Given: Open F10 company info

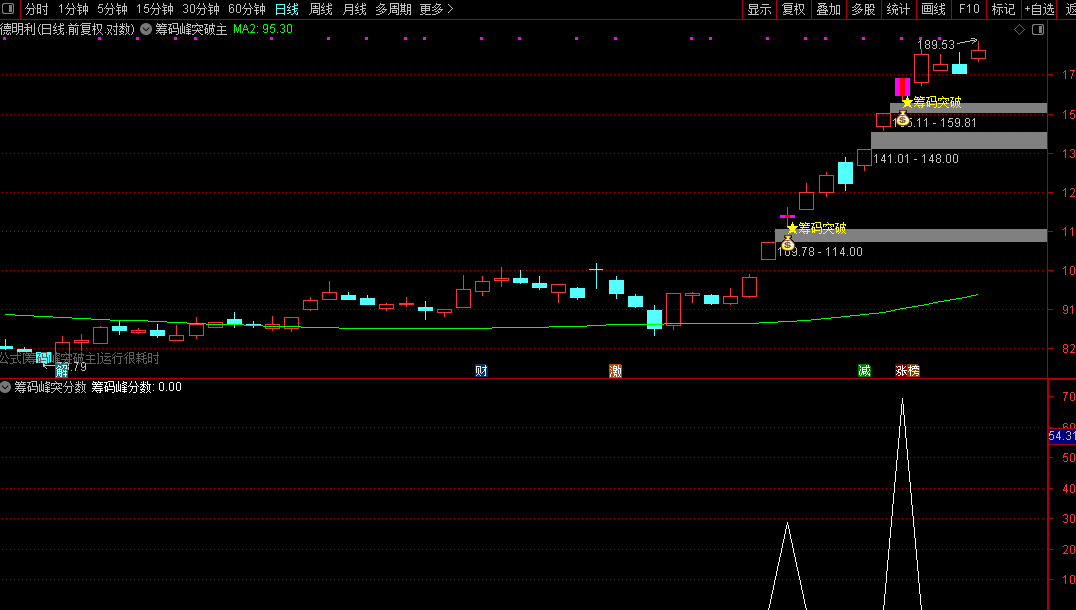Looking at the screenshot, I should coord(969,9).
